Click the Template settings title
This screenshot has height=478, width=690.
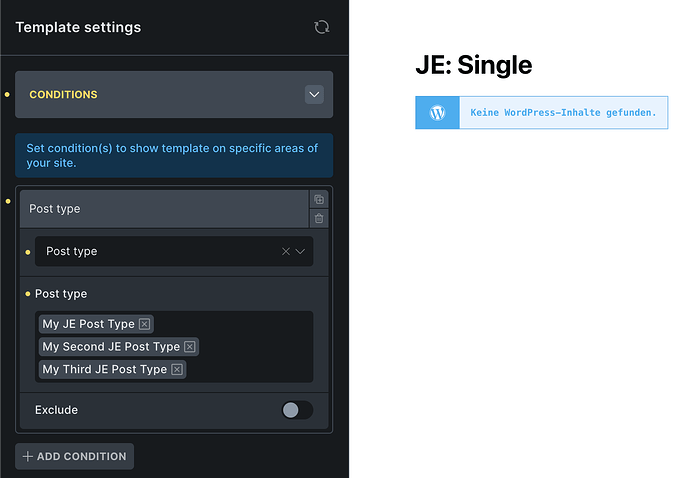tap(78, 27)
